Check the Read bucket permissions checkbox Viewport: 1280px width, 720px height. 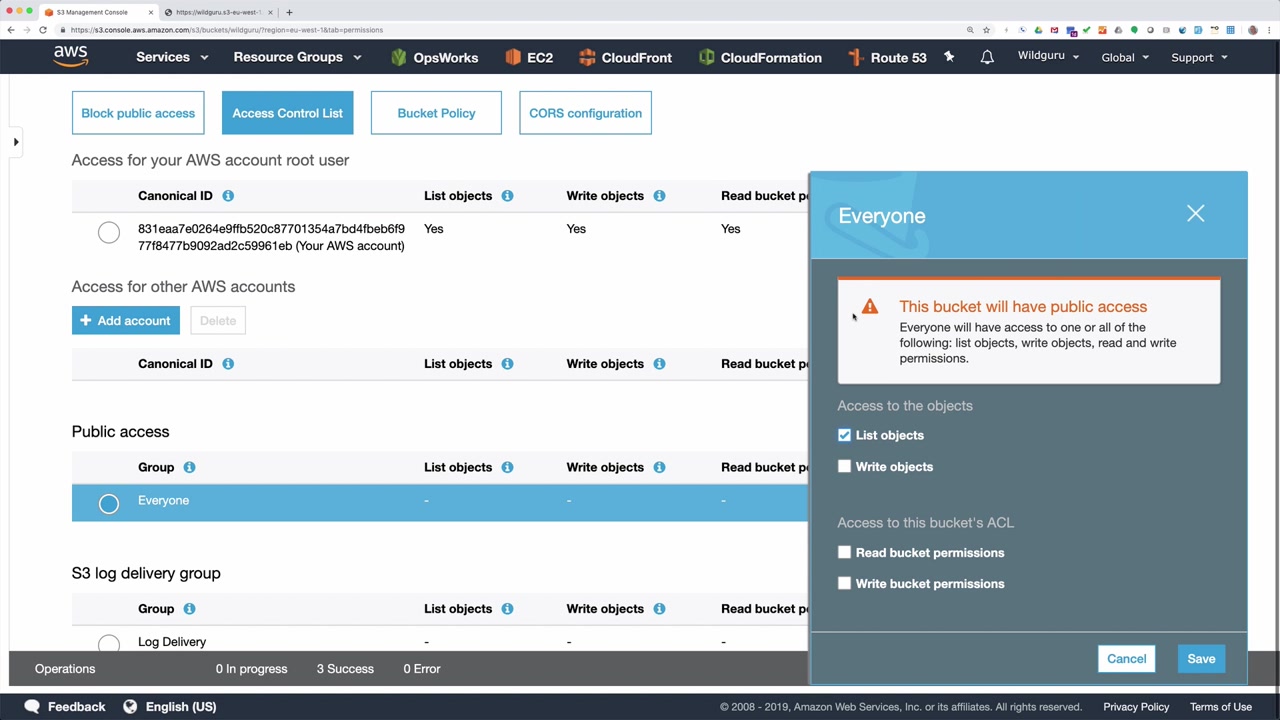click(x=845, y=553)
